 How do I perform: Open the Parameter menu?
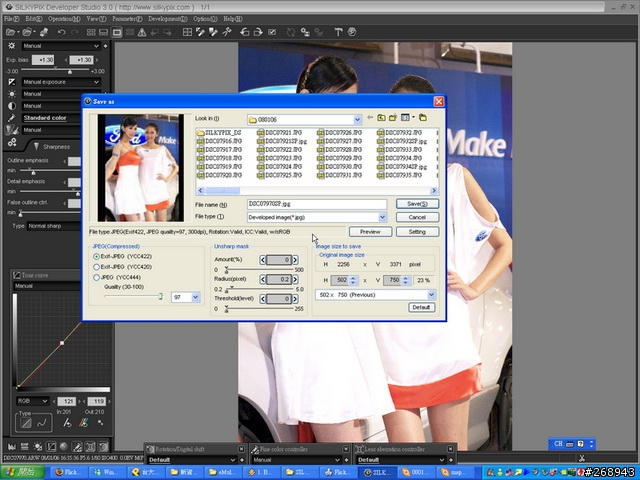tap(127, 19)
